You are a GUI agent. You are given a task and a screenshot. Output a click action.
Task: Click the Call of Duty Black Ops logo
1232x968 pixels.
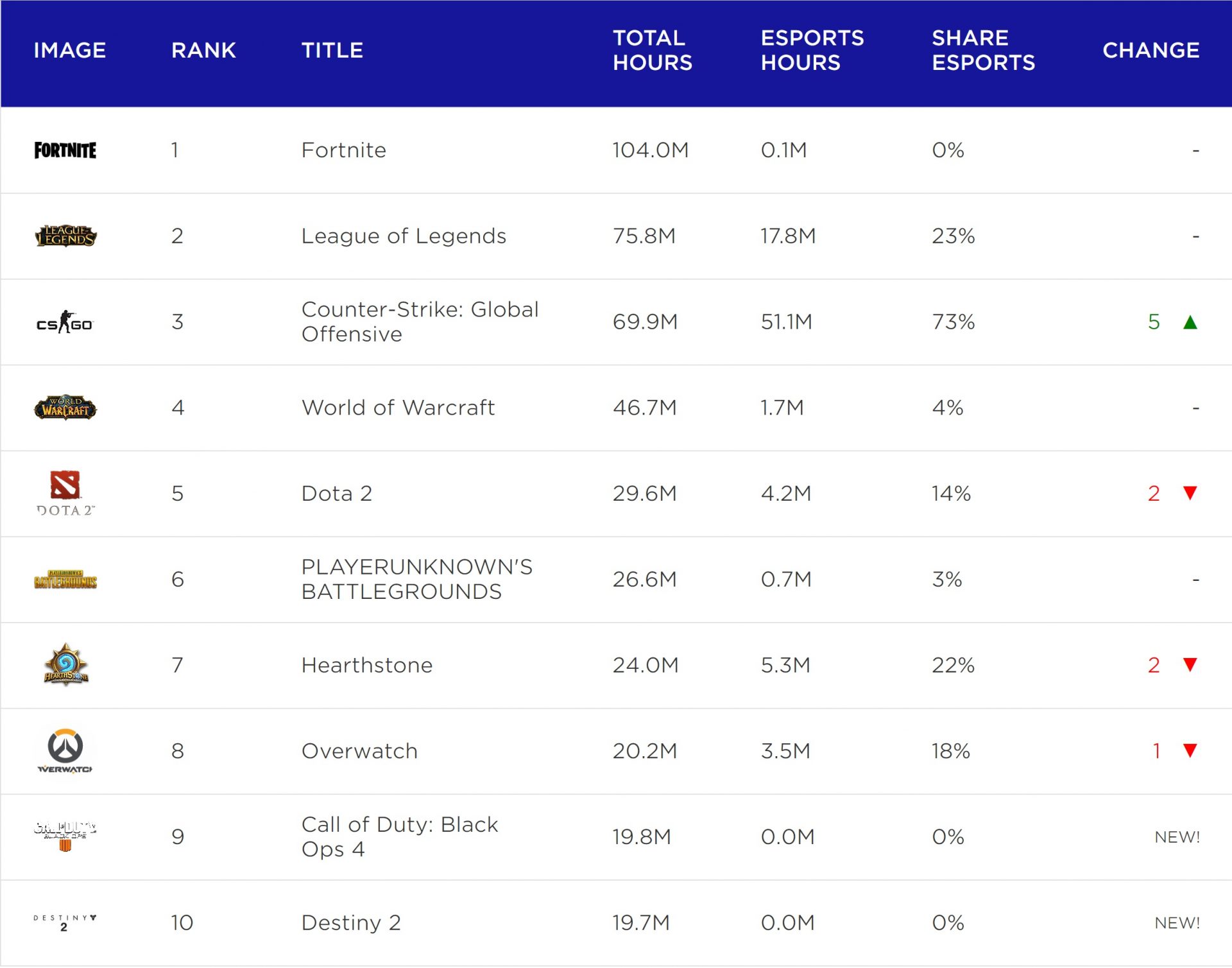[x=65, y=837]
